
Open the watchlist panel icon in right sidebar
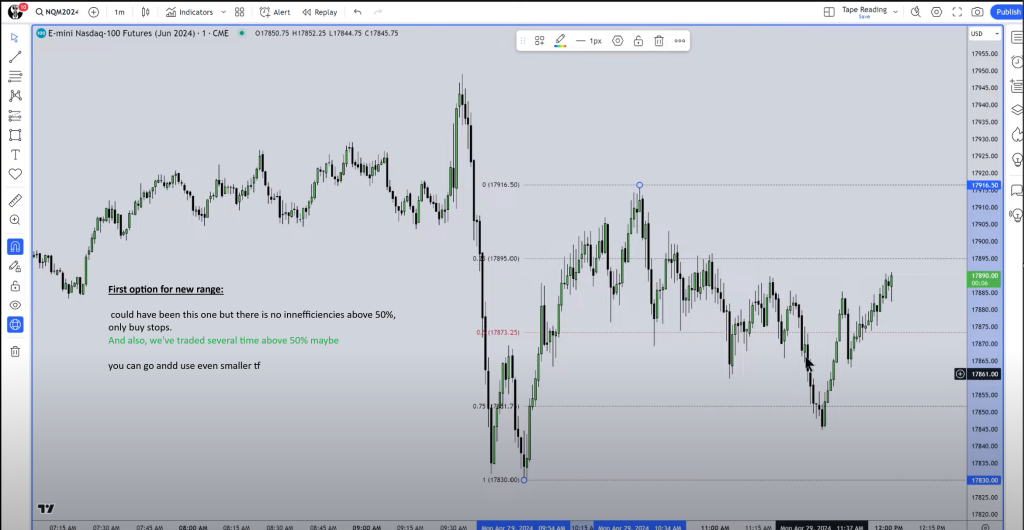click(1016, 38)
